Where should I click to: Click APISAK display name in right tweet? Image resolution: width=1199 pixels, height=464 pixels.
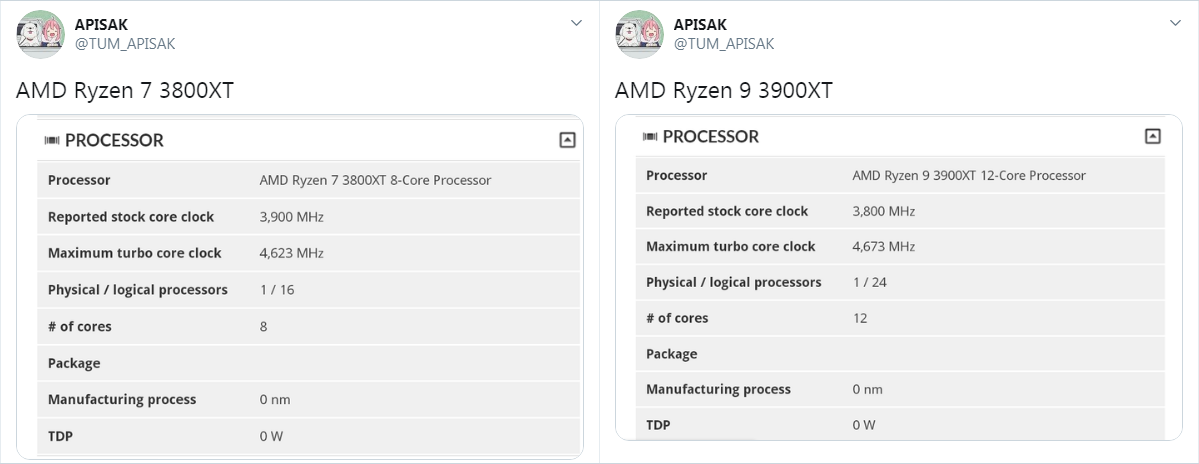tap(700, 24)
